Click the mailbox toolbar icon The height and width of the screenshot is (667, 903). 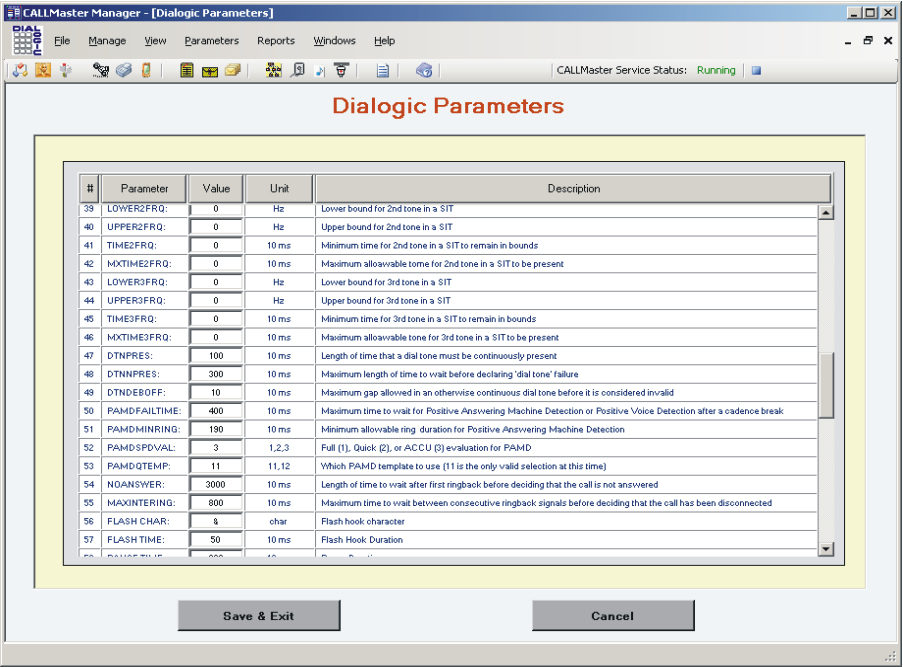(x=66, y=70)
